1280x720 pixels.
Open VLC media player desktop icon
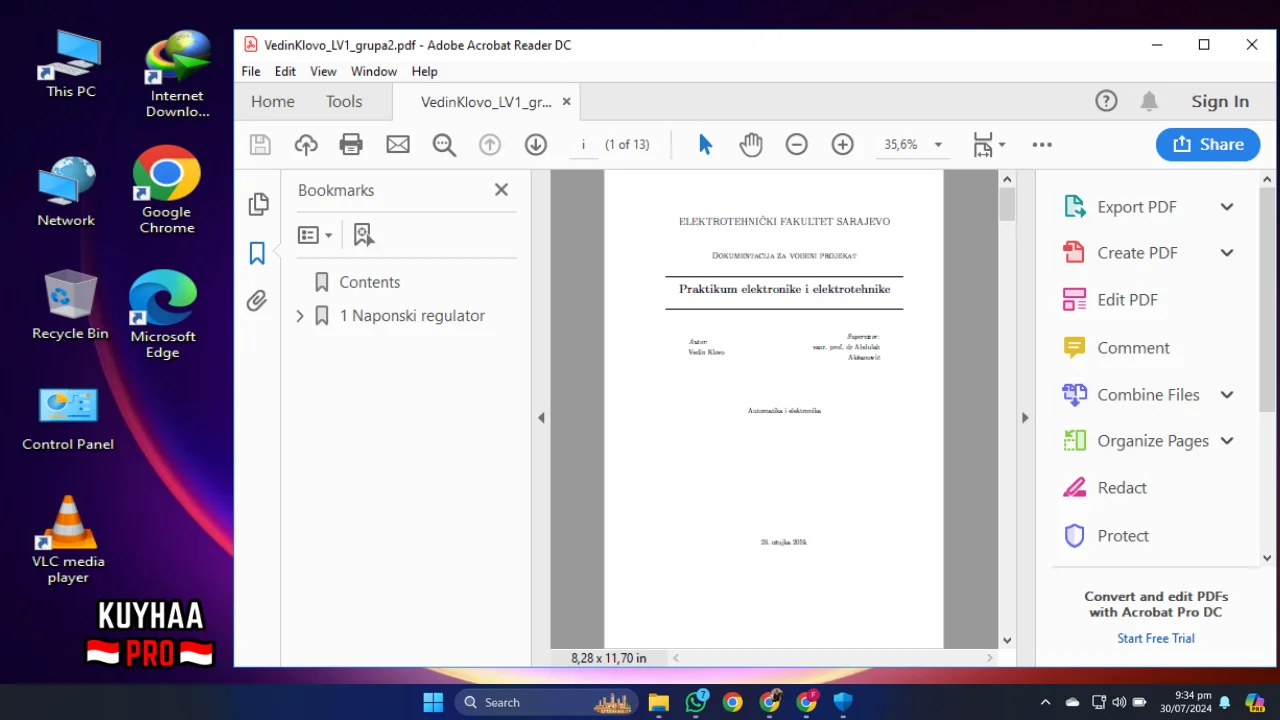click(68, 540)
